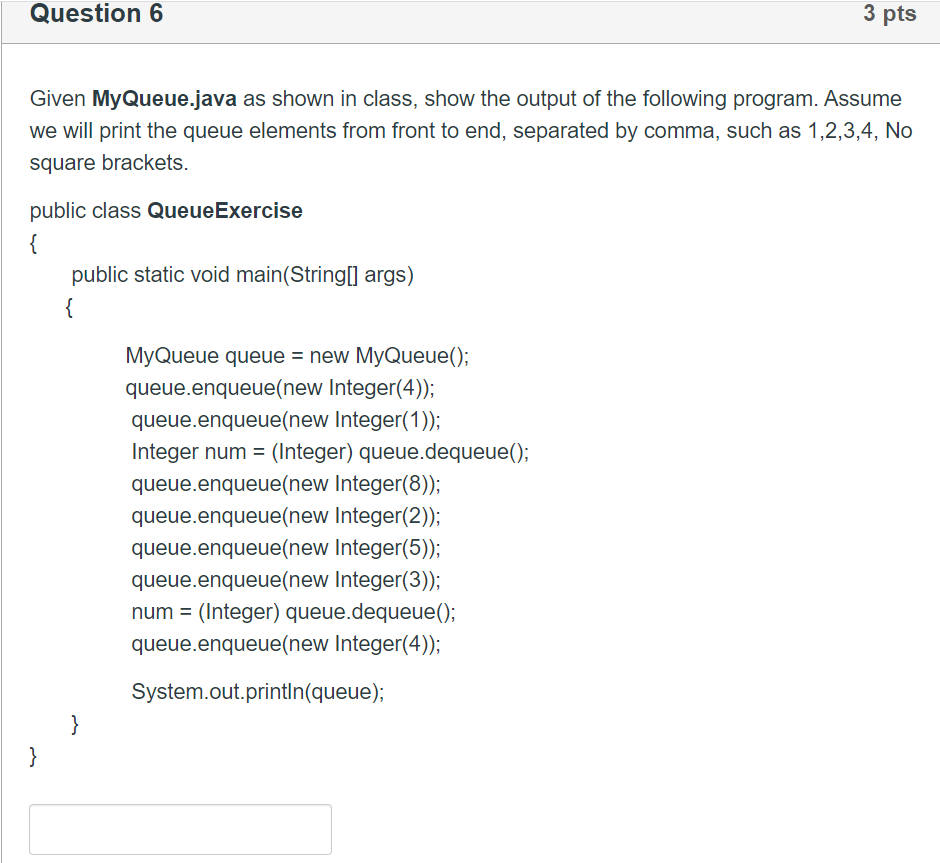Click the Question 6 header
Viewport: 940px width, 863px height.
[96, 14]
